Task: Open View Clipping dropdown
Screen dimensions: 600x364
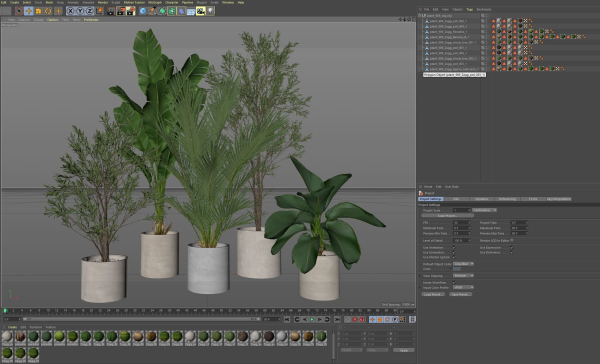Action: pos(463,276)
